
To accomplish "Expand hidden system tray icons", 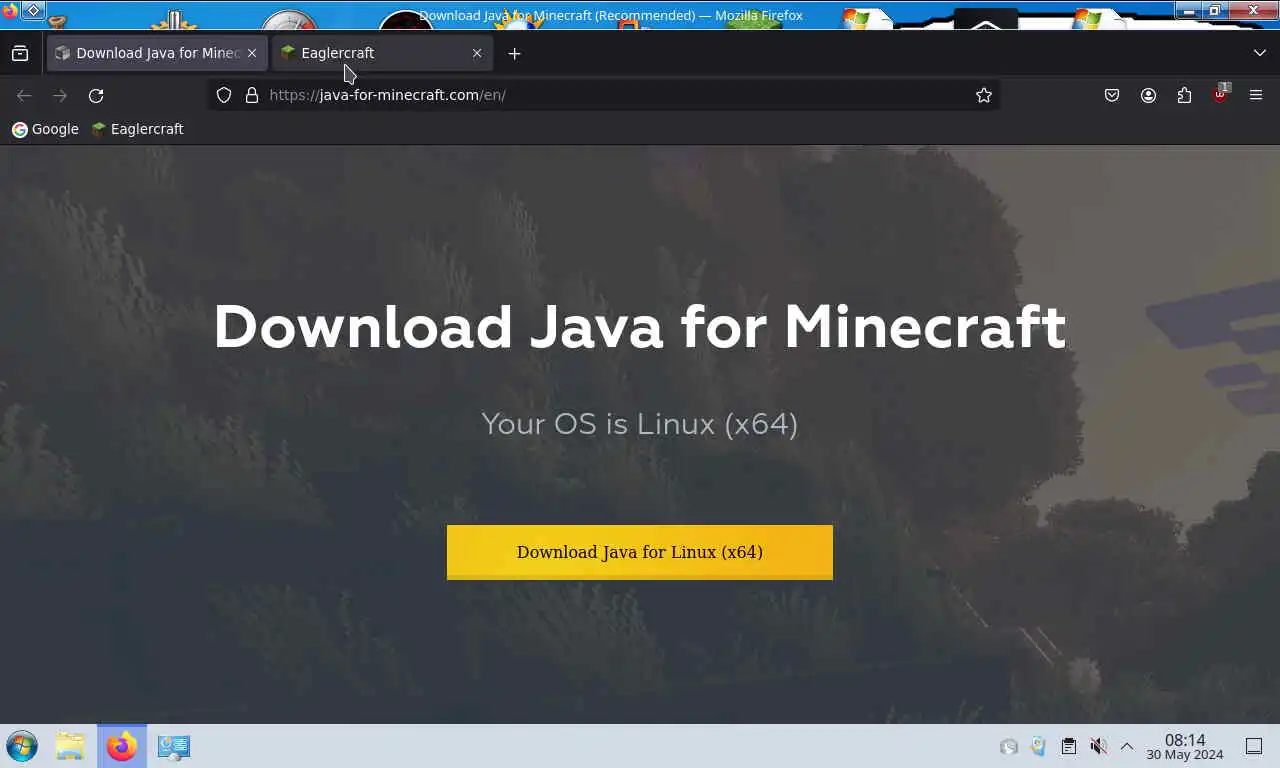I will 1126,746.
